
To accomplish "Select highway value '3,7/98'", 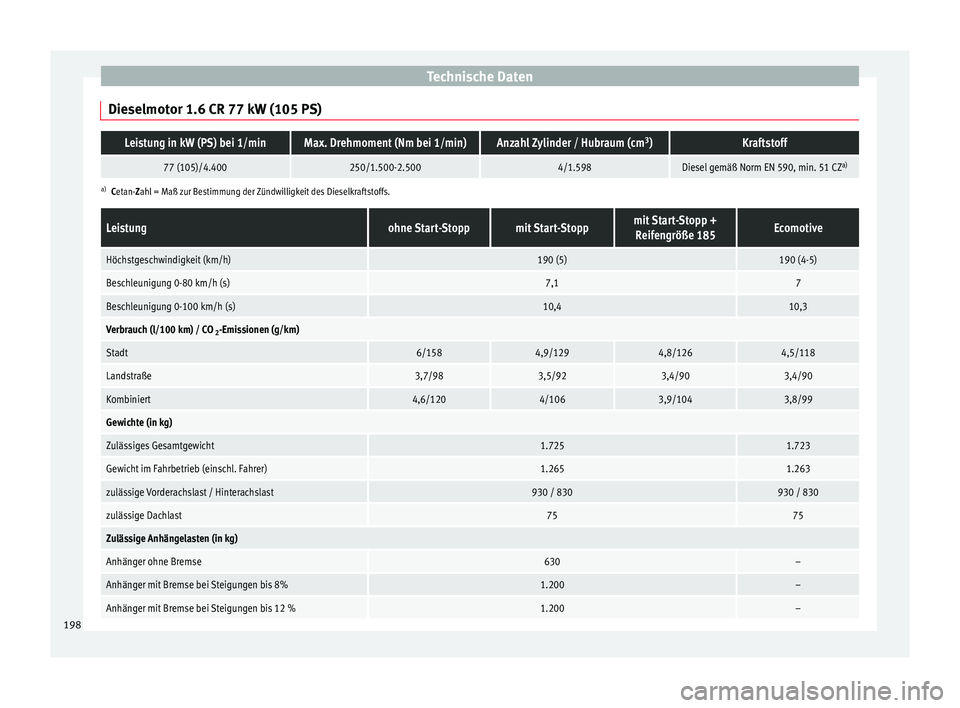I will coord(429,376).
